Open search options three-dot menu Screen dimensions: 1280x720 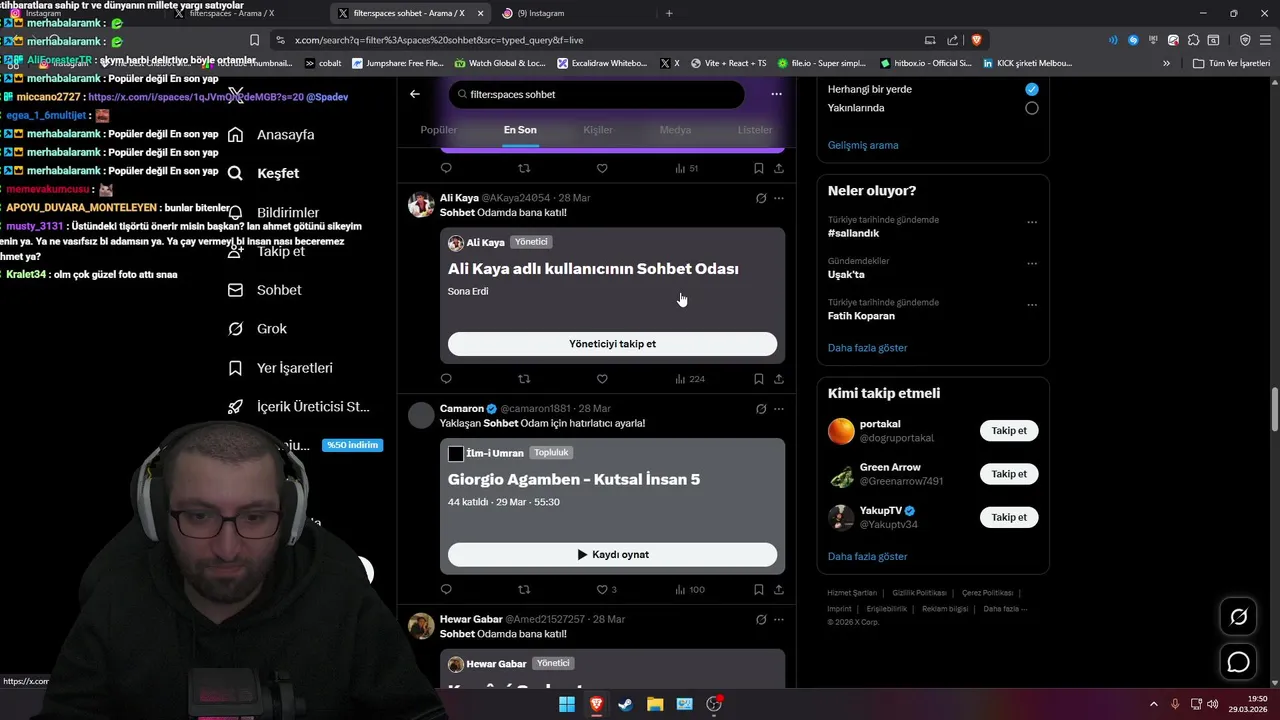pyautogui.click(x=776, y=94)
